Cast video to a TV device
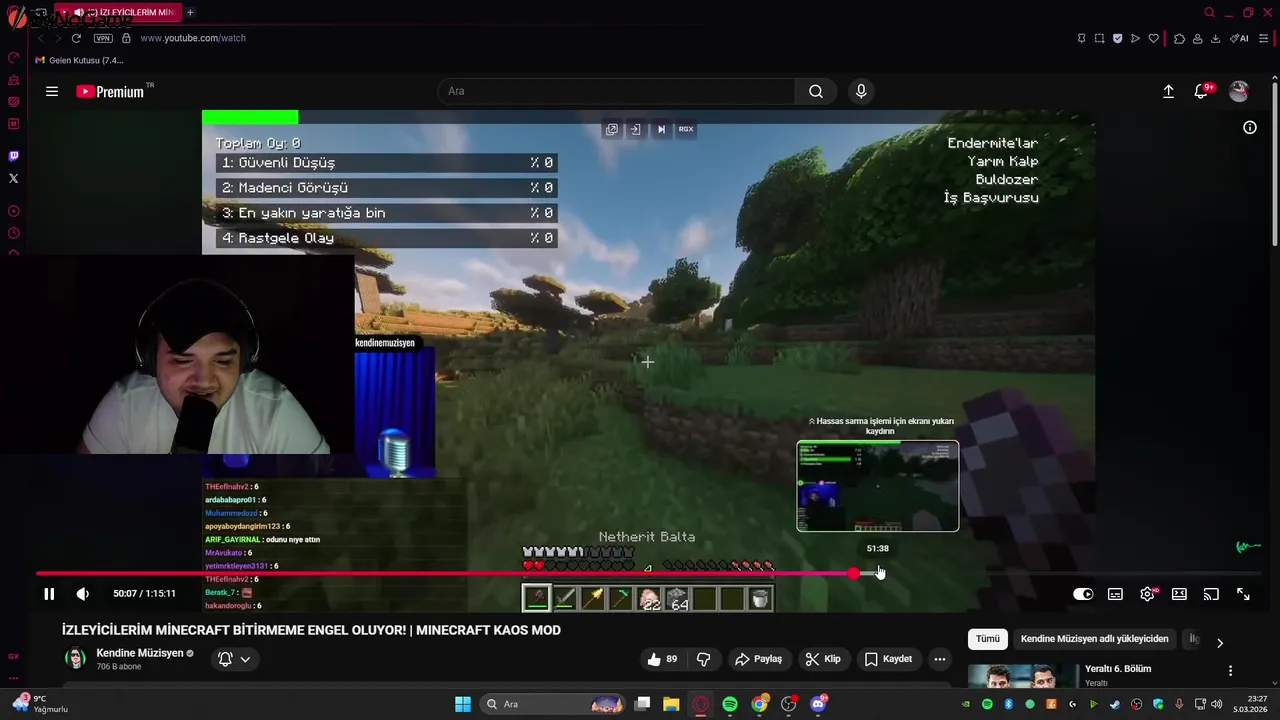Image resolution: width=1280 pixels, height=720 pixels. 1211,594
